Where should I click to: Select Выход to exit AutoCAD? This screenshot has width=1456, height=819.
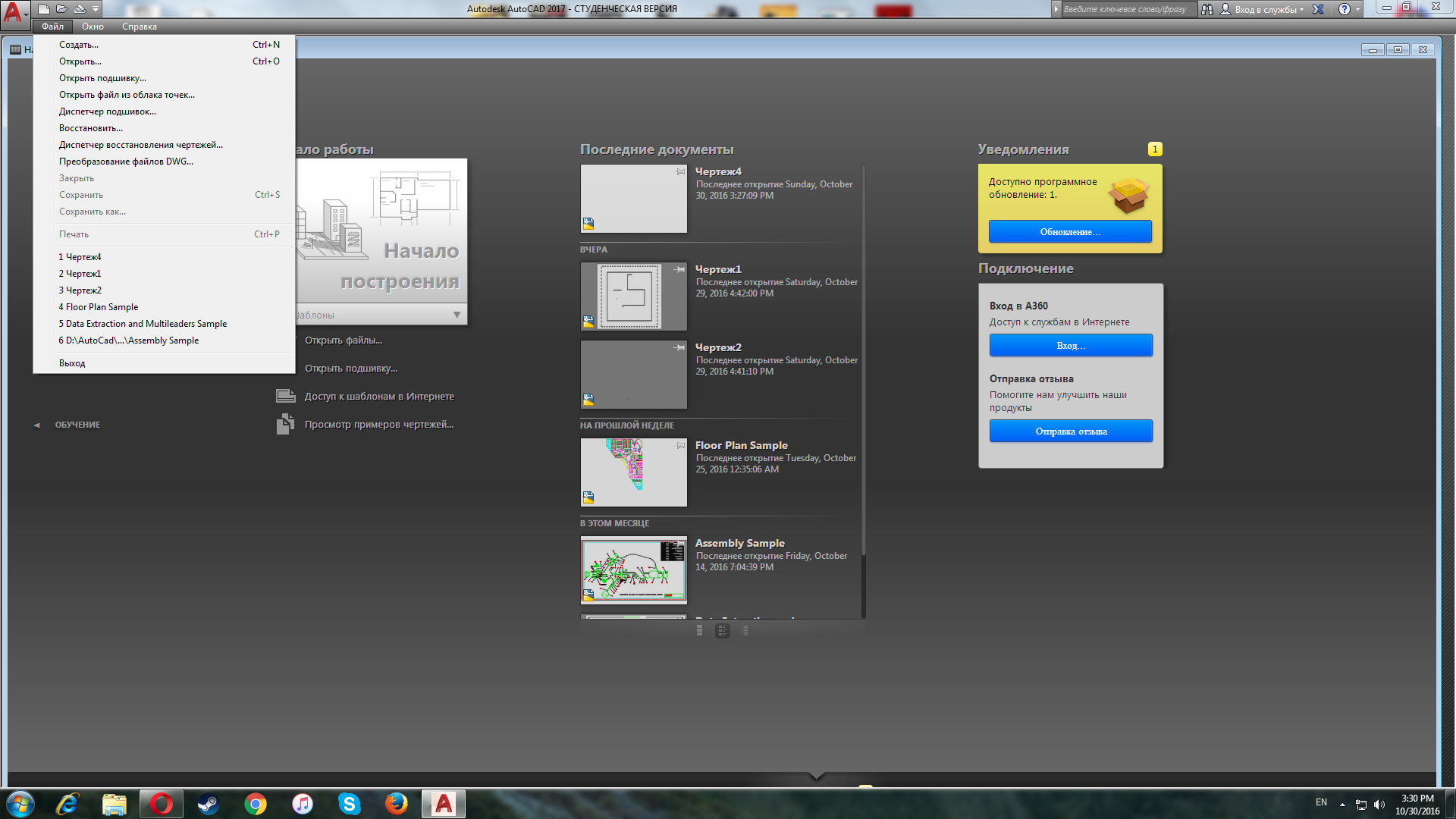(x=164, y=363)
